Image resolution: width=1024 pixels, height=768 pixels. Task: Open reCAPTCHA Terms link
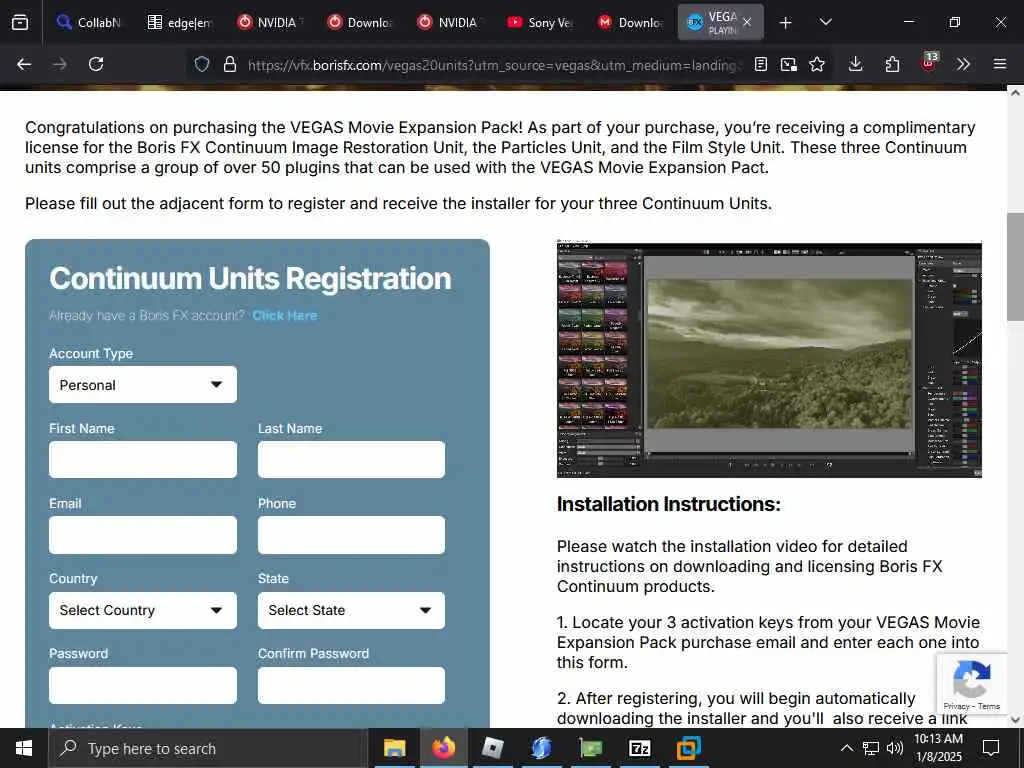989,706
